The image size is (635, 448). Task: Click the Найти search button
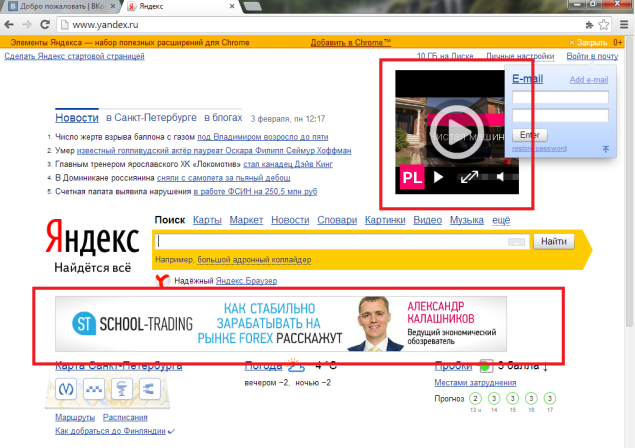pyautogui.click(x=554, y=241)
